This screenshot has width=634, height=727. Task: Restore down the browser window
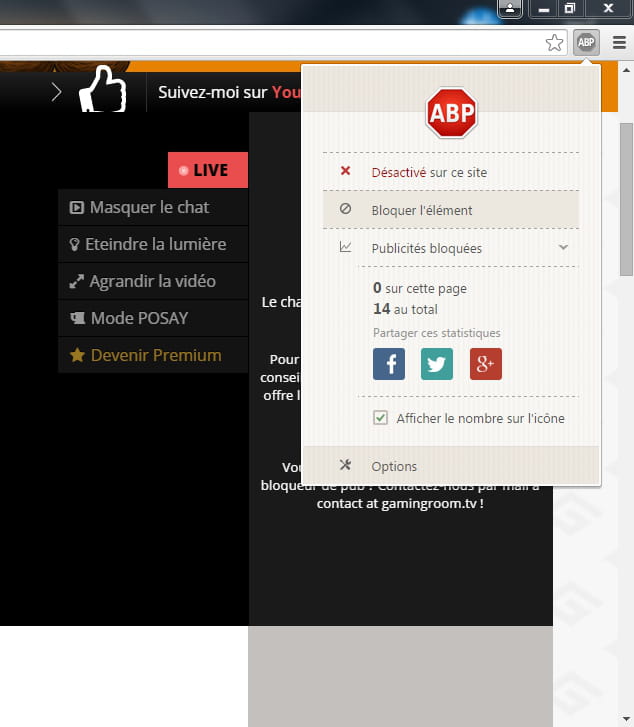point(570,8)
